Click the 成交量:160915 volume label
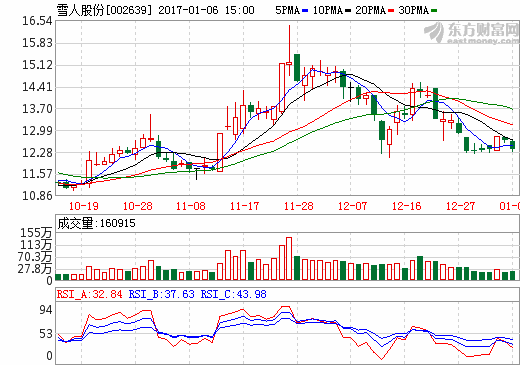The height and width of the screenshot is (365, 520). [x=97, y=223]
